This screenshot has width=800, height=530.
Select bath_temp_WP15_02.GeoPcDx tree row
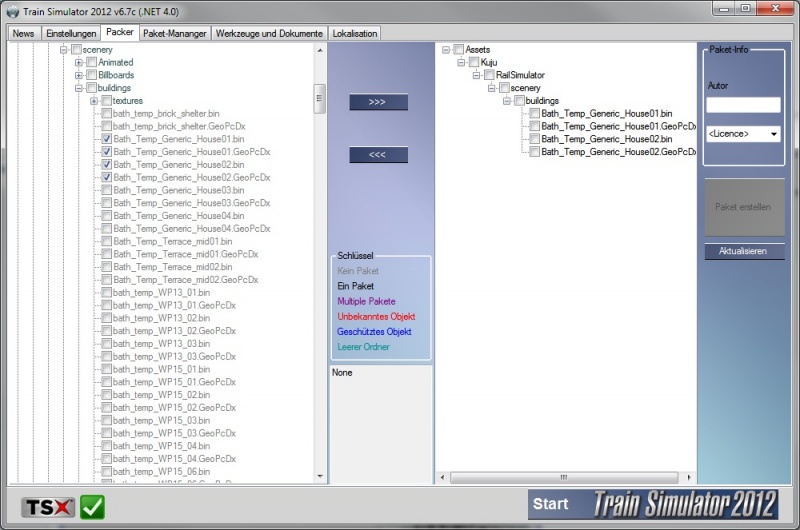click(174, 408)
